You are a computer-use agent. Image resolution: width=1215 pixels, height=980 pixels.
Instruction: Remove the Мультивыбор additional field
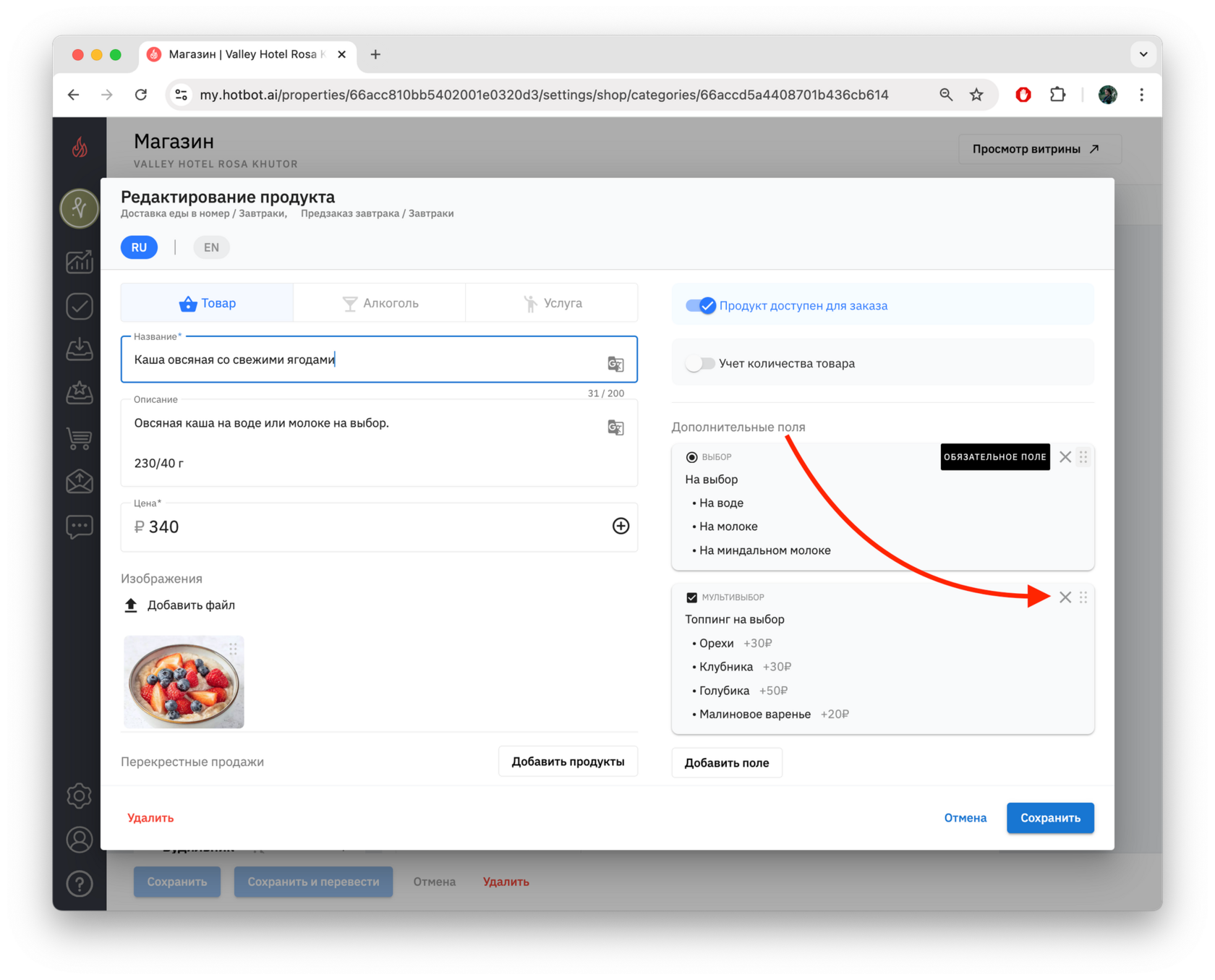pos(1065,597)
